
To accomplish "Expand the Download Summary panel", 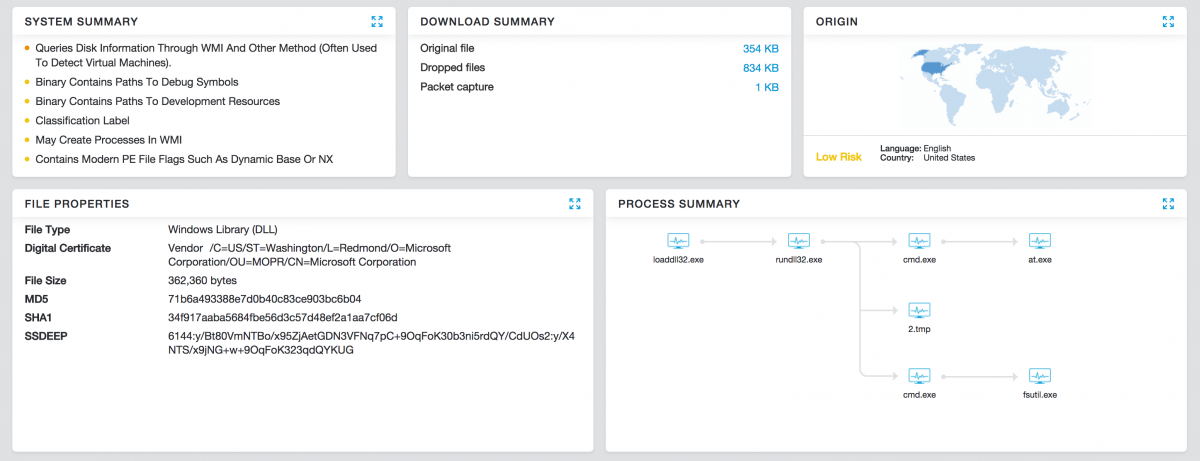I will pyautogui.click(x=773, y=21).
